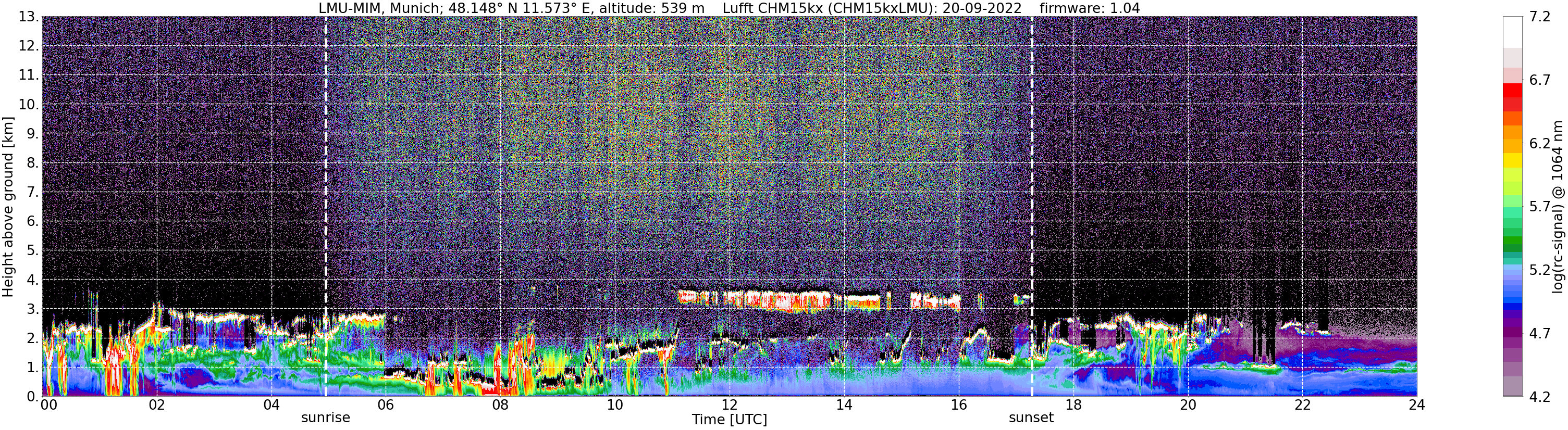Click the 5. height tick label

pyautogui.click(x=33, y=250)
